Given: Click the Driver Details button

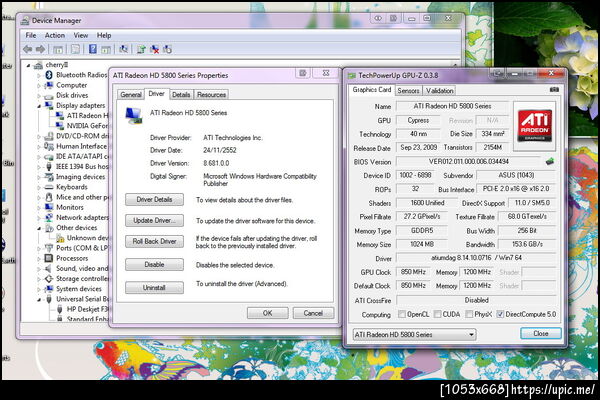Looking at the screenshot, I should pyautogui.click(x=154, y=199).
